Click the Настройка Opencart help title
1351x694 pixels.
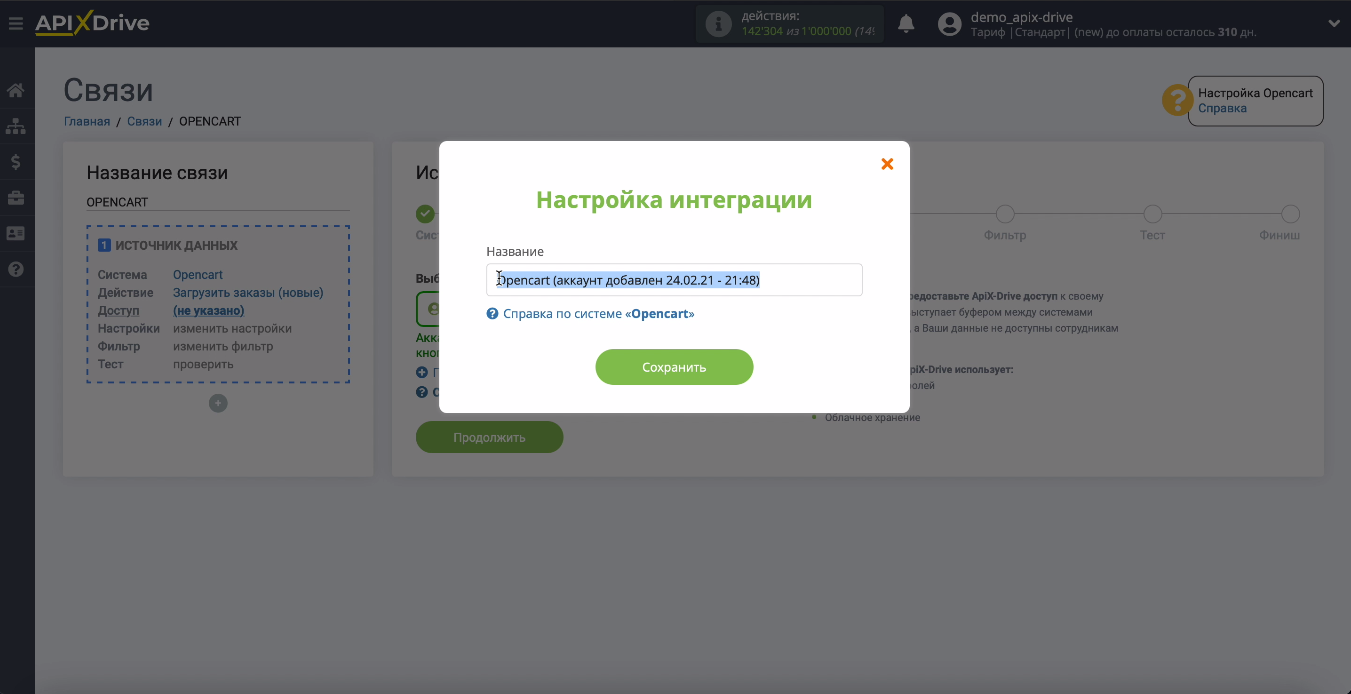(1255, 93)
